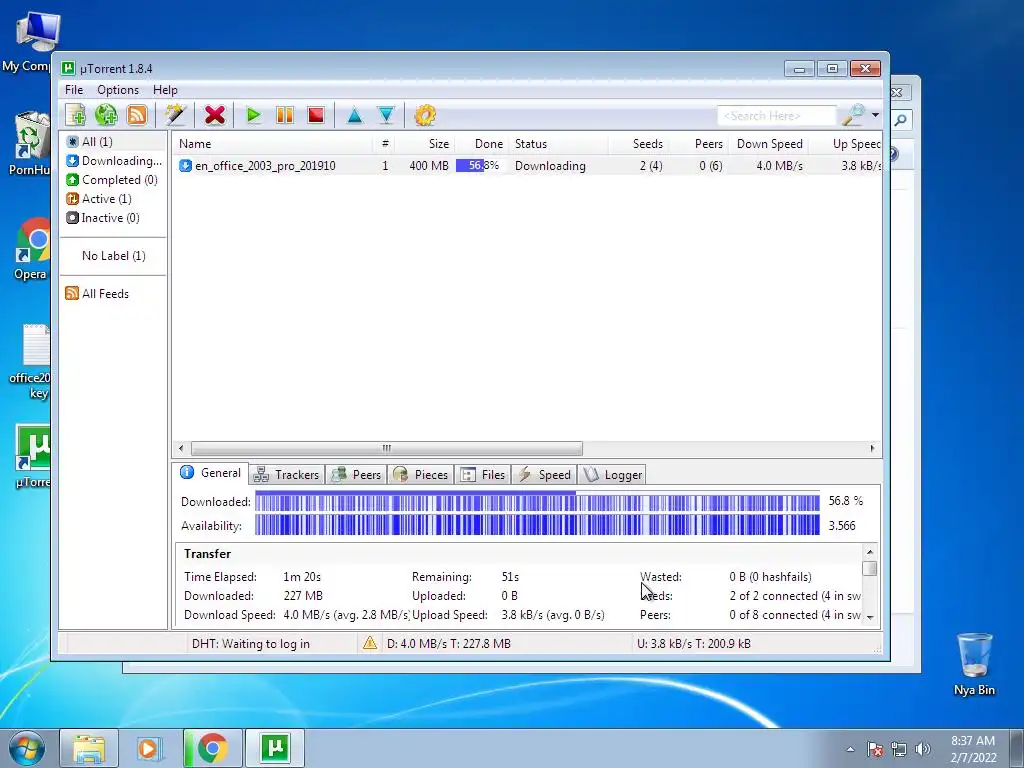Click the Move Down Queue arrow icon
Viewport: 1024px width, 768px height.
[386, 116]
